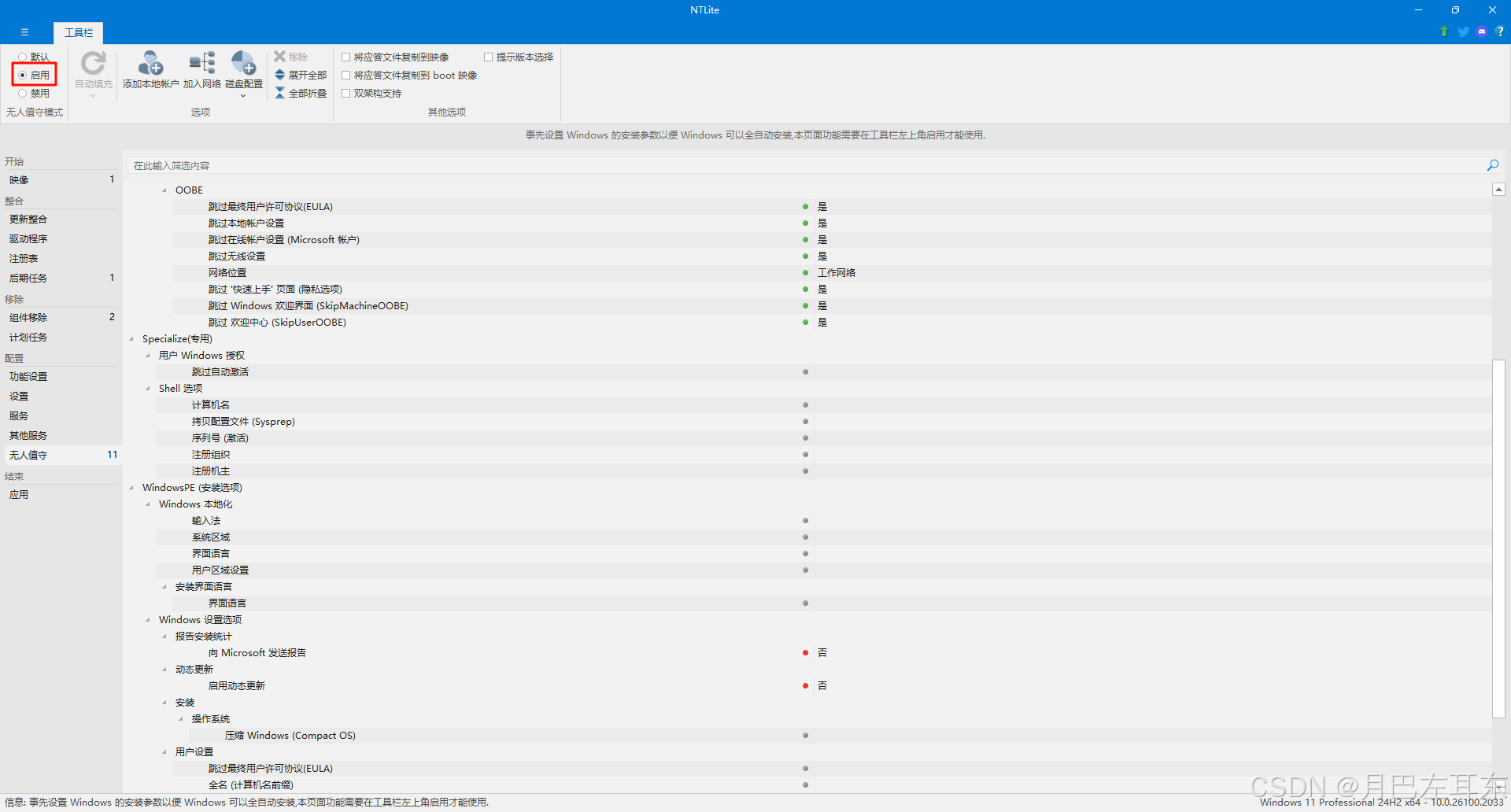
Task: Click green dot for 网络位置 row
Action: (805, 273)
